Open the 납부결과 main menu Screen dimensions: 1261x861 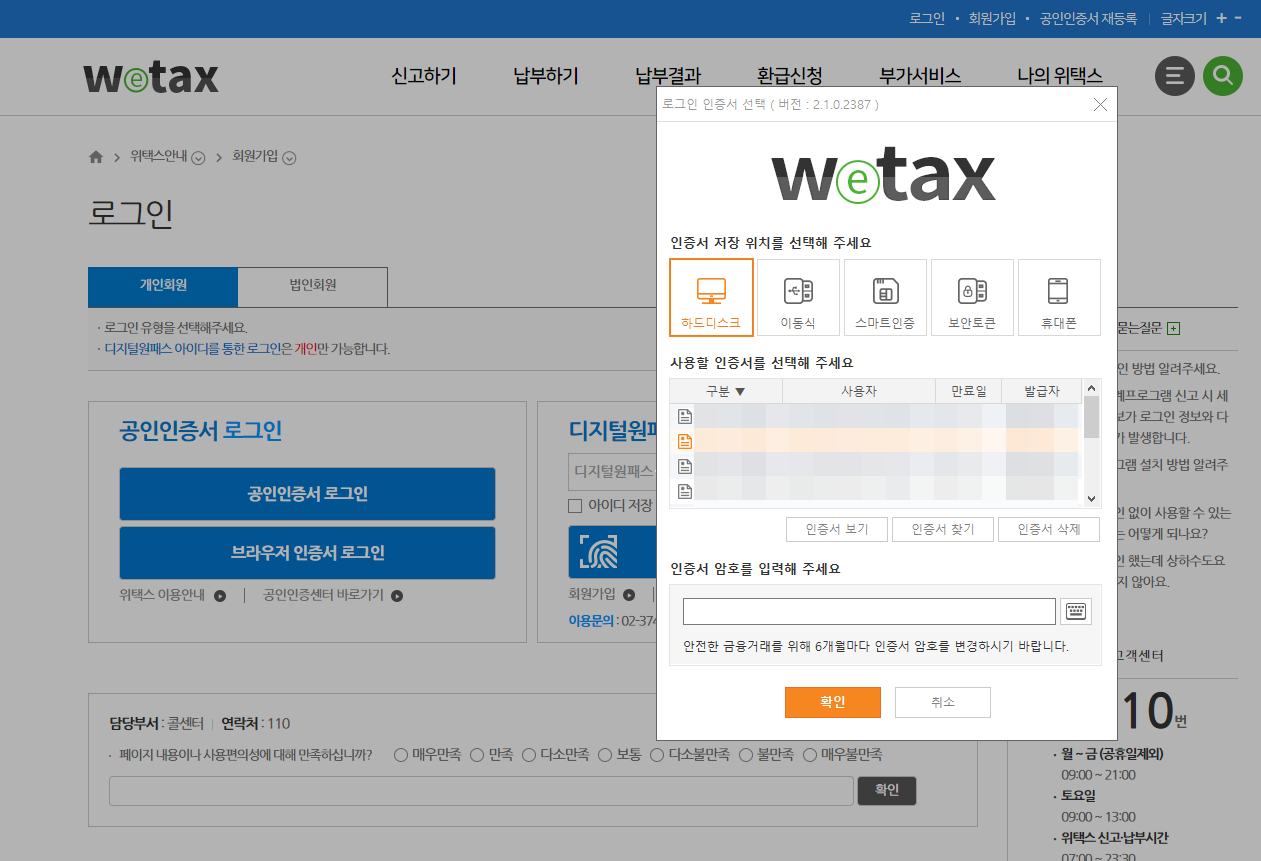(x=668, y=76)
